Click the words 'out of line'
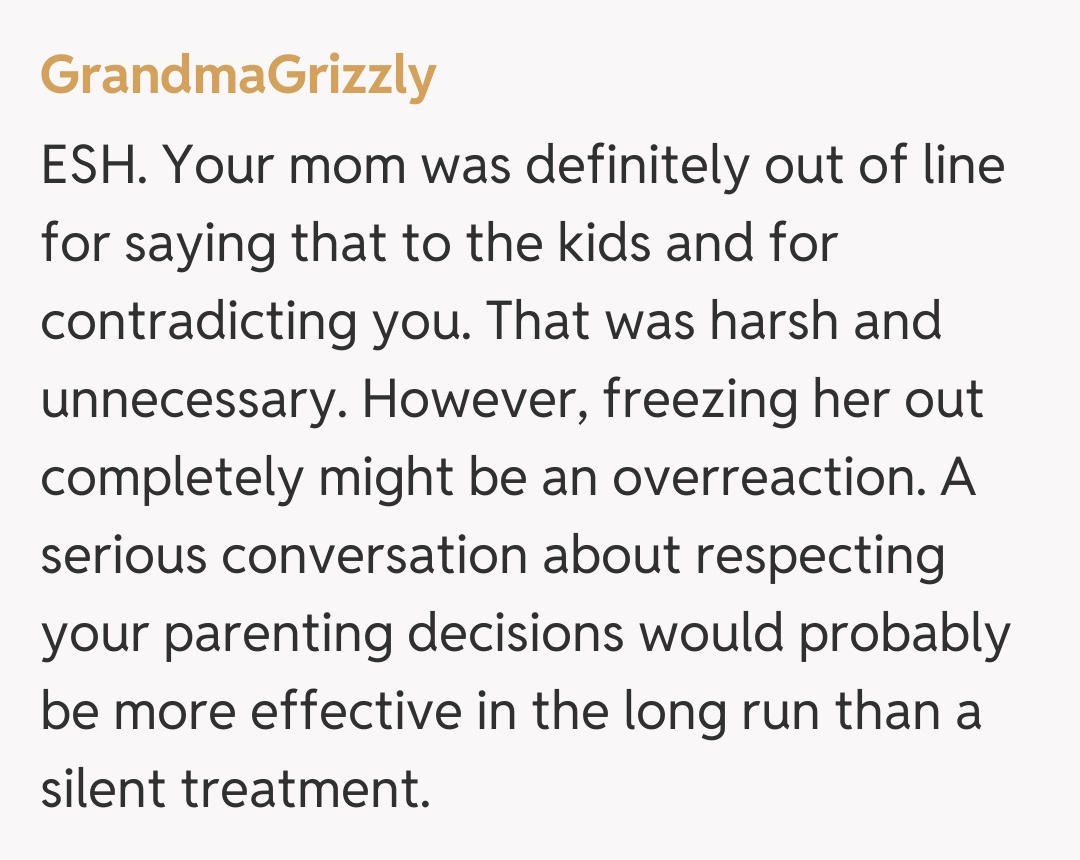The image size is (1080, 860). (884, 165)
